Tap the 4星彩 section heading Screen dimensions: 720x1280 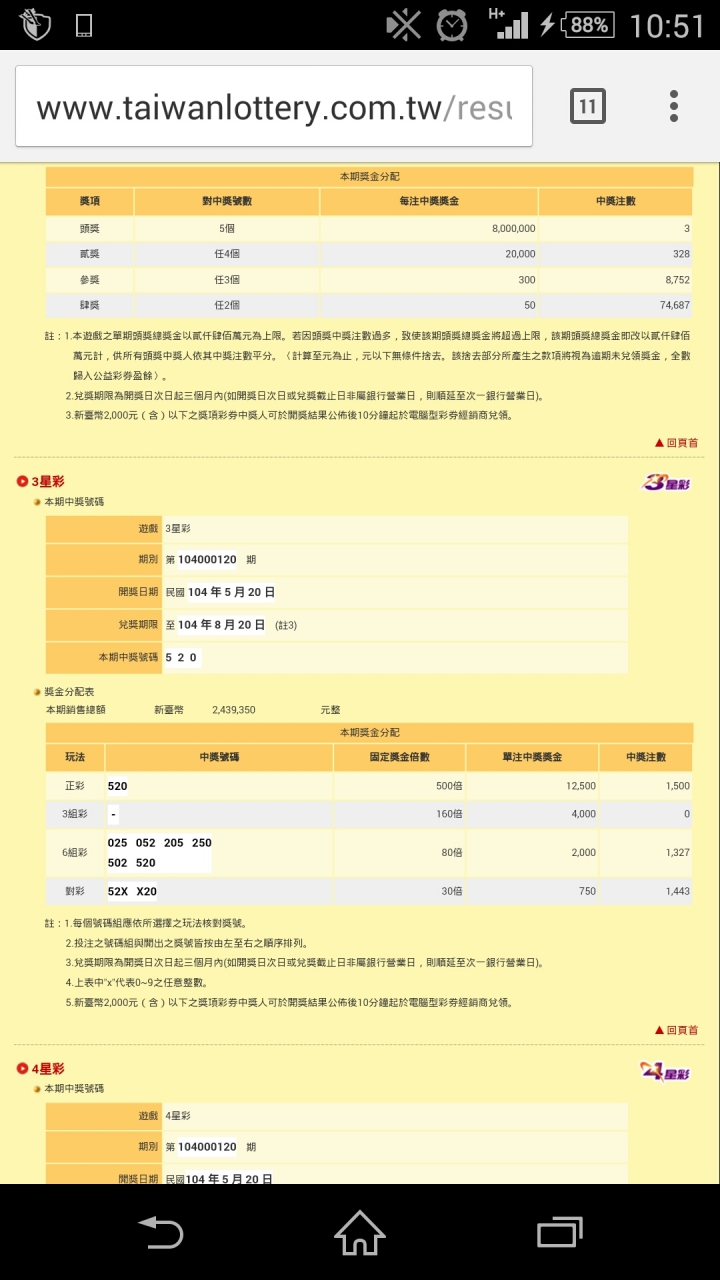point(48,1069)
